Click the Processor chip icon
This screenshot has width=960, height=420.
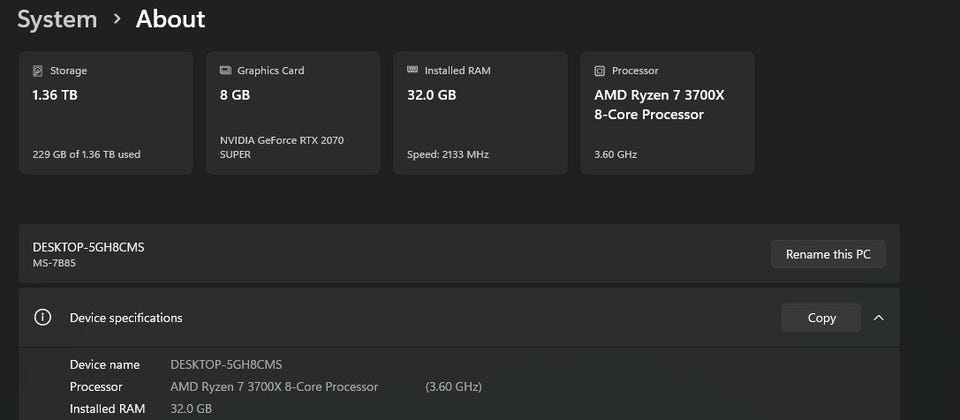(x=599, y=71)
